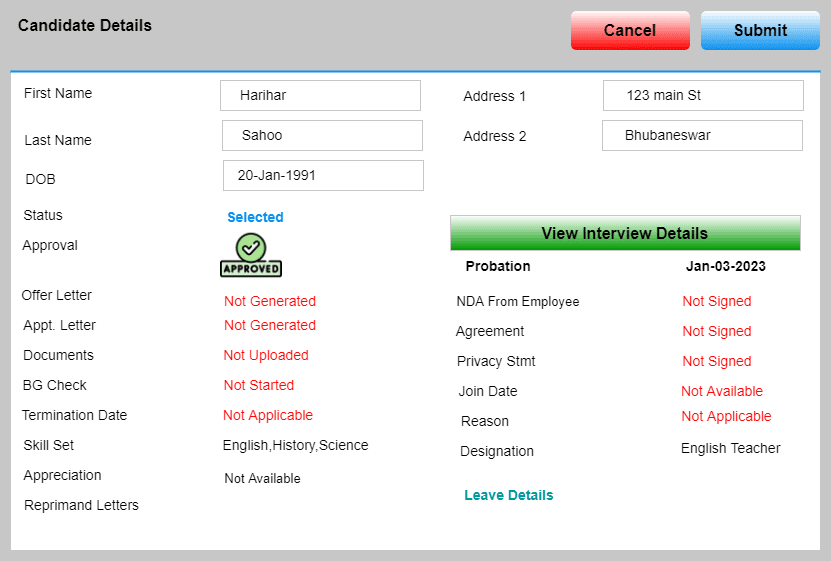Click the DOB field 20-Jan-1991
The image size is (831, 561).
point(323,175)
